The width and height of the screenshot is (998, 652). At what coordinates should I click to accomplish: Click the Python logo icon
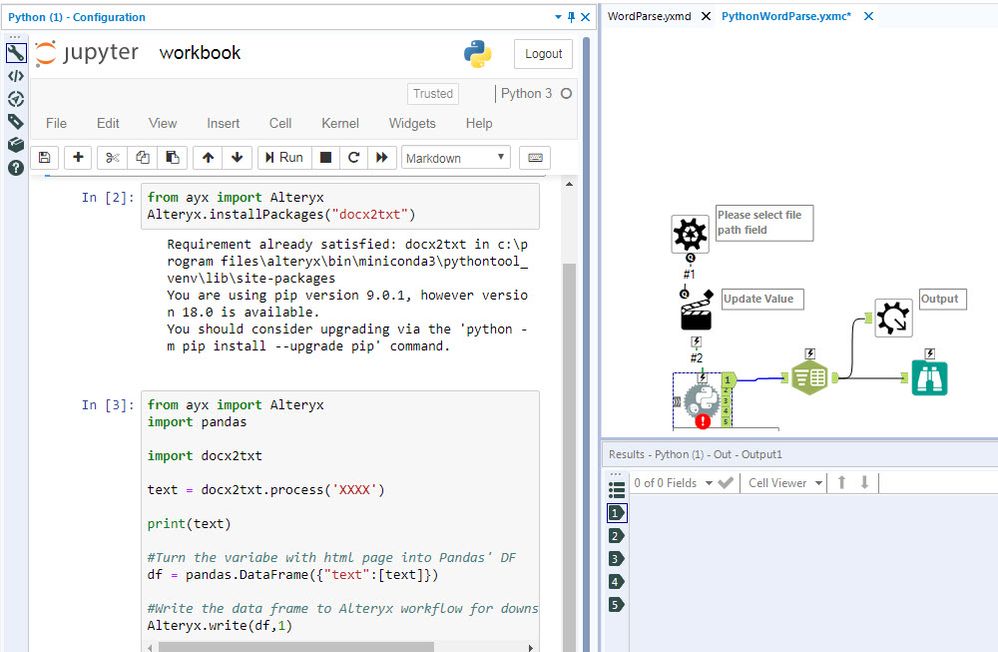477,54
